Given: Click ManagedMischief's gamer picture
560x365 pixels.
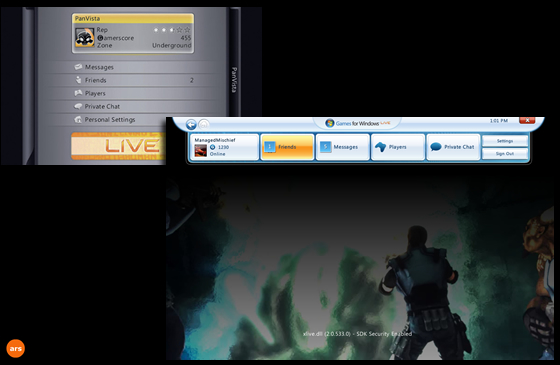Looking at the screenshot, I should tap(200, 150).
